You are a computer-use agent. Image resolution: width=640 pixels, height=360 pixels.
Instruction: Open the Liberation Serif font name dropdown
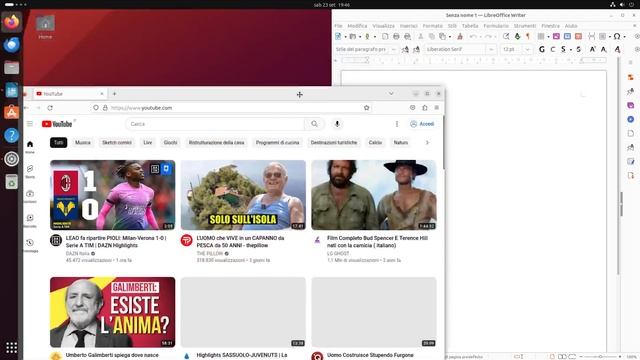point(491,49)
